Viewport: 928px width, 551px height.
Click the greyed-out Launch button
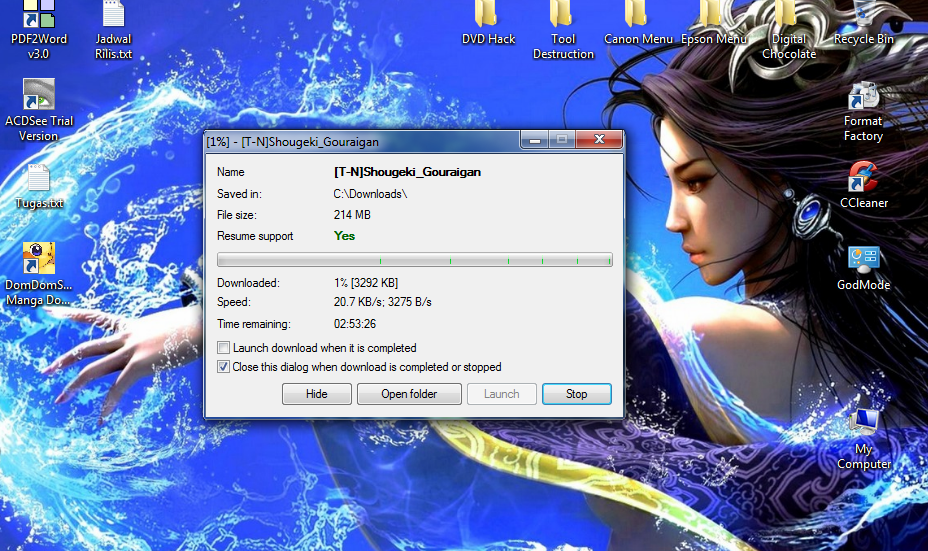pyautogui.click(x=501, y=394)
